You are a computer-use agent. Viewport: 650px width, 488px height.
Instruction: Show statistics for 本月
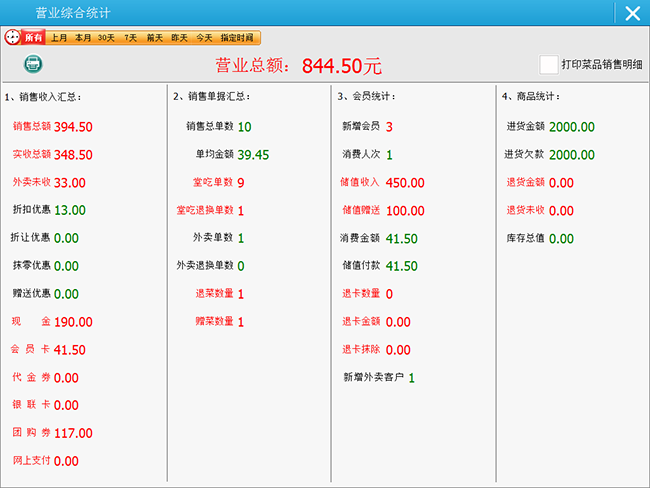[83, 37]
